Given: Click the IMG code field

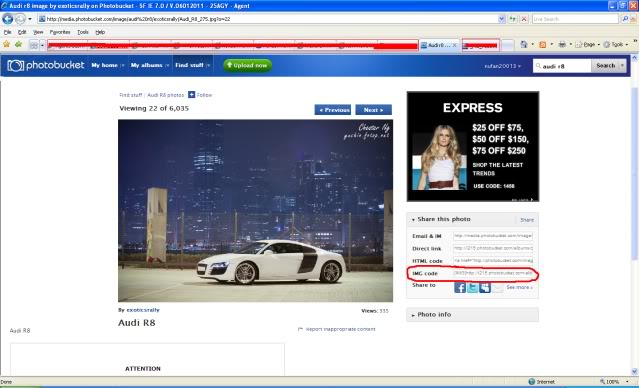Looking at the screenshot, I should 493,273.
